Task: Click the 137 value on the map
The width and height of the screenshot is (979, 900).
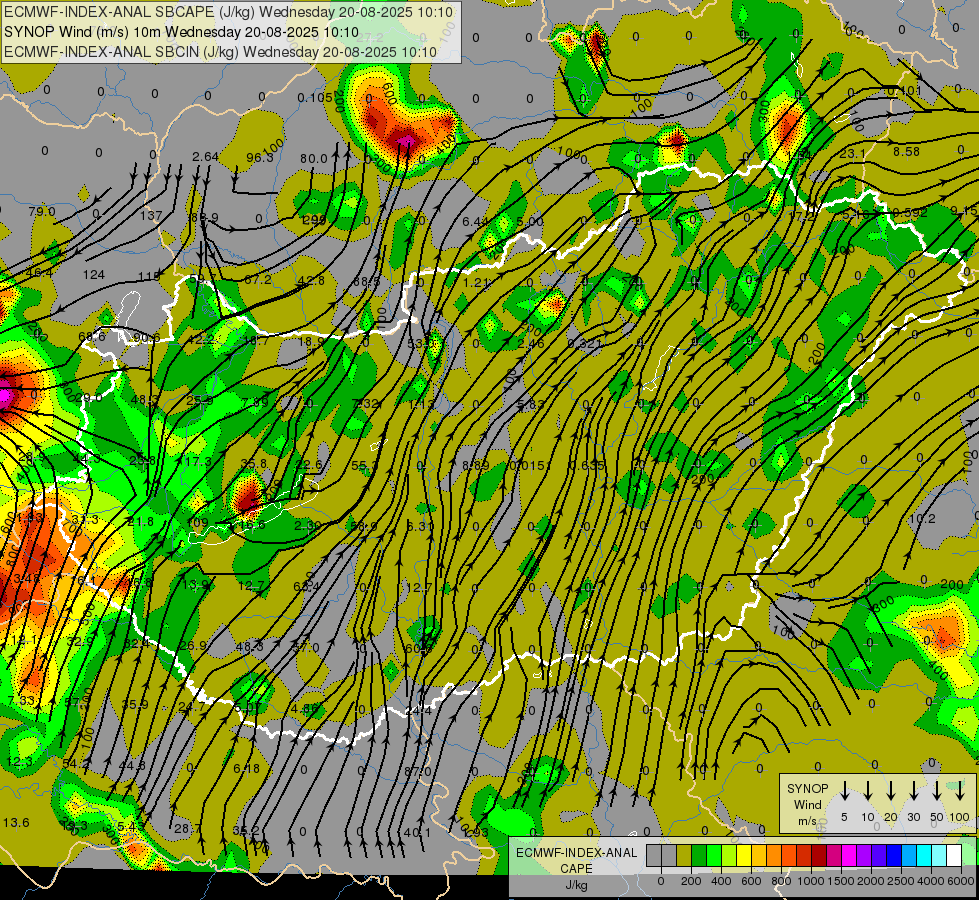Action: (151, 215)
